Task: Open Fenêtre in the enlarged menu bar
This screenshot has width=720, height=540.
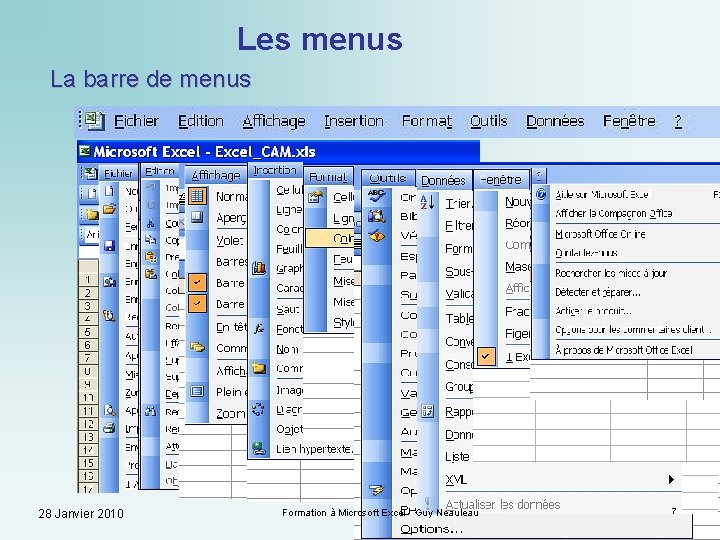Action: (629, 121)
